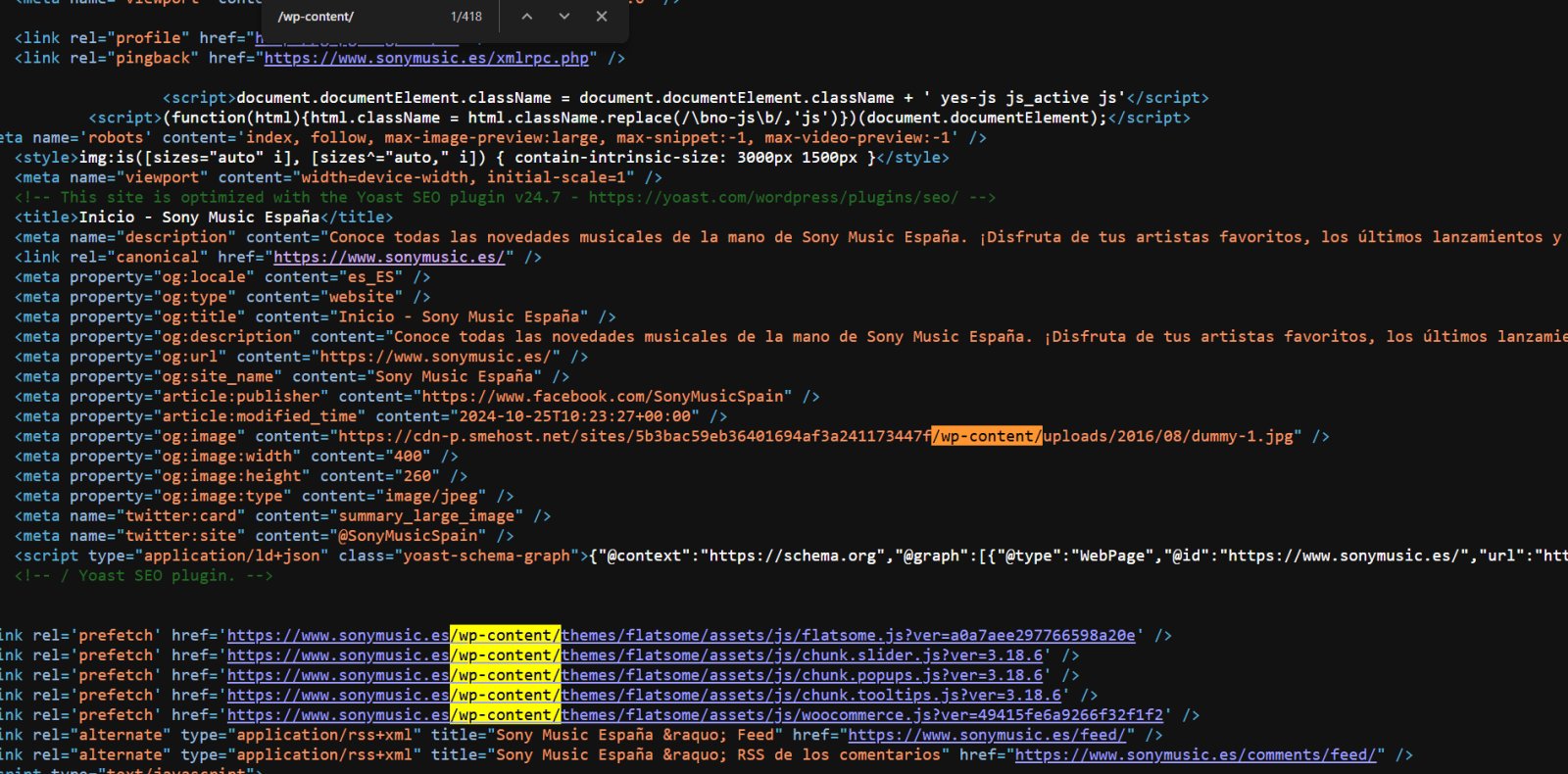Open the chunk.popups.js prefetch link
The width and height of the screenshot is (1568, 774).
click(635, 676)
